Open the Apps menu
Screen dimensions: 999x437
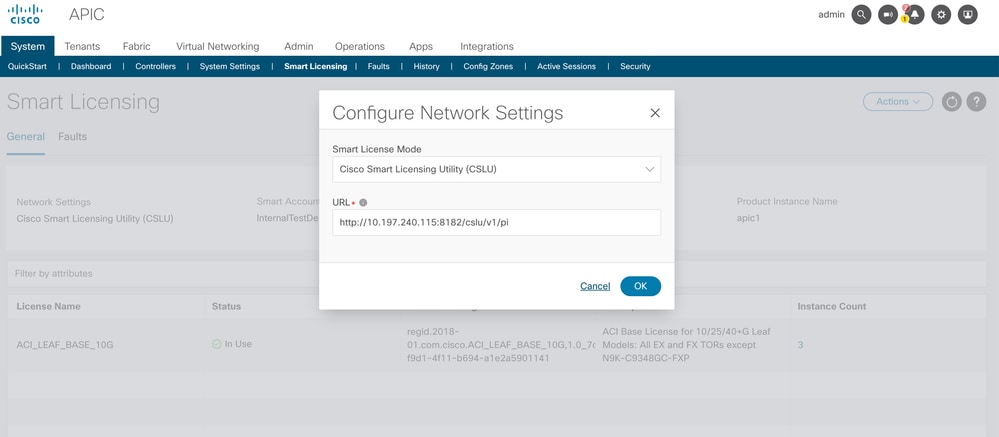(x=421, y=47)
